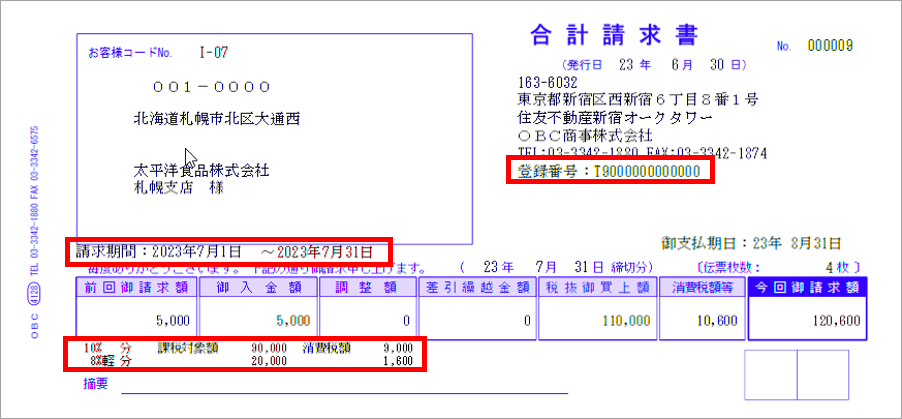The image size is (902, 419).
Task: Select invoice number 000009
Action: tap(830, 46)
